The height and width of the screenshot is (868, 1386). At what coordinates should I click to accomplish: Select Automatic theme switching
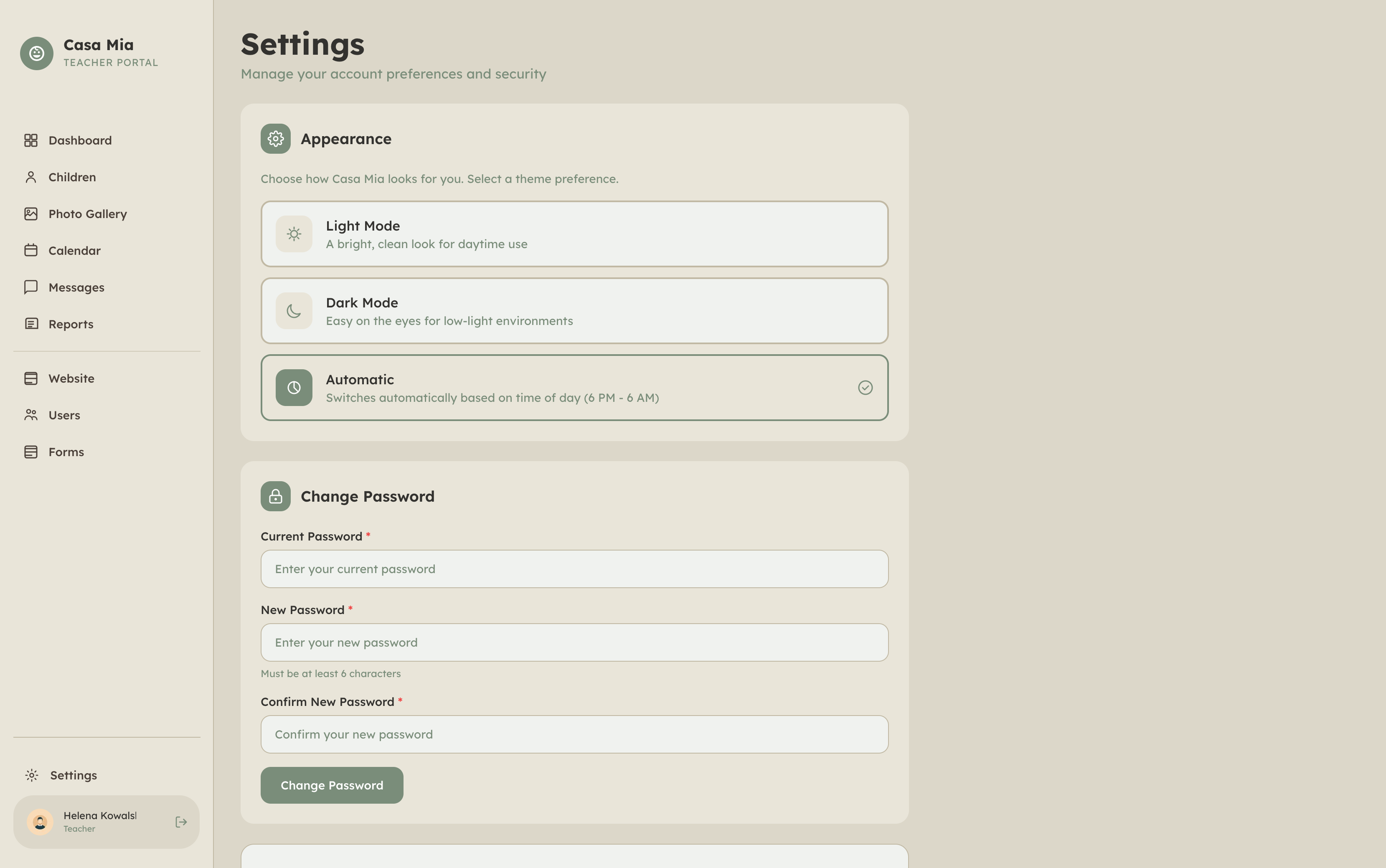coord(574,388)
